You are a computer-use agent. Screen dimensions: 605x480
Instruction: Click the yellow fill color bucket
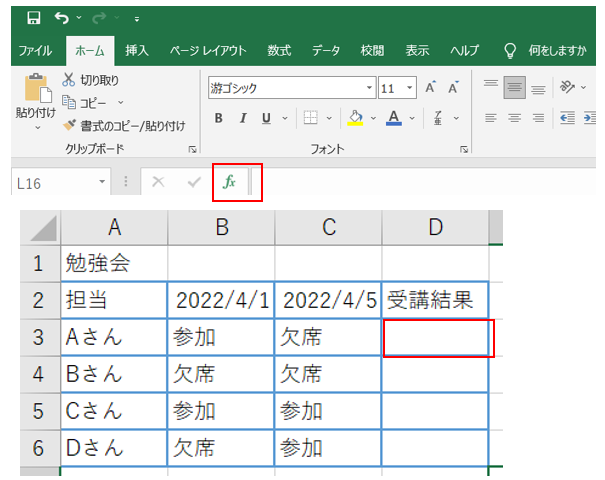click(355, 118)
